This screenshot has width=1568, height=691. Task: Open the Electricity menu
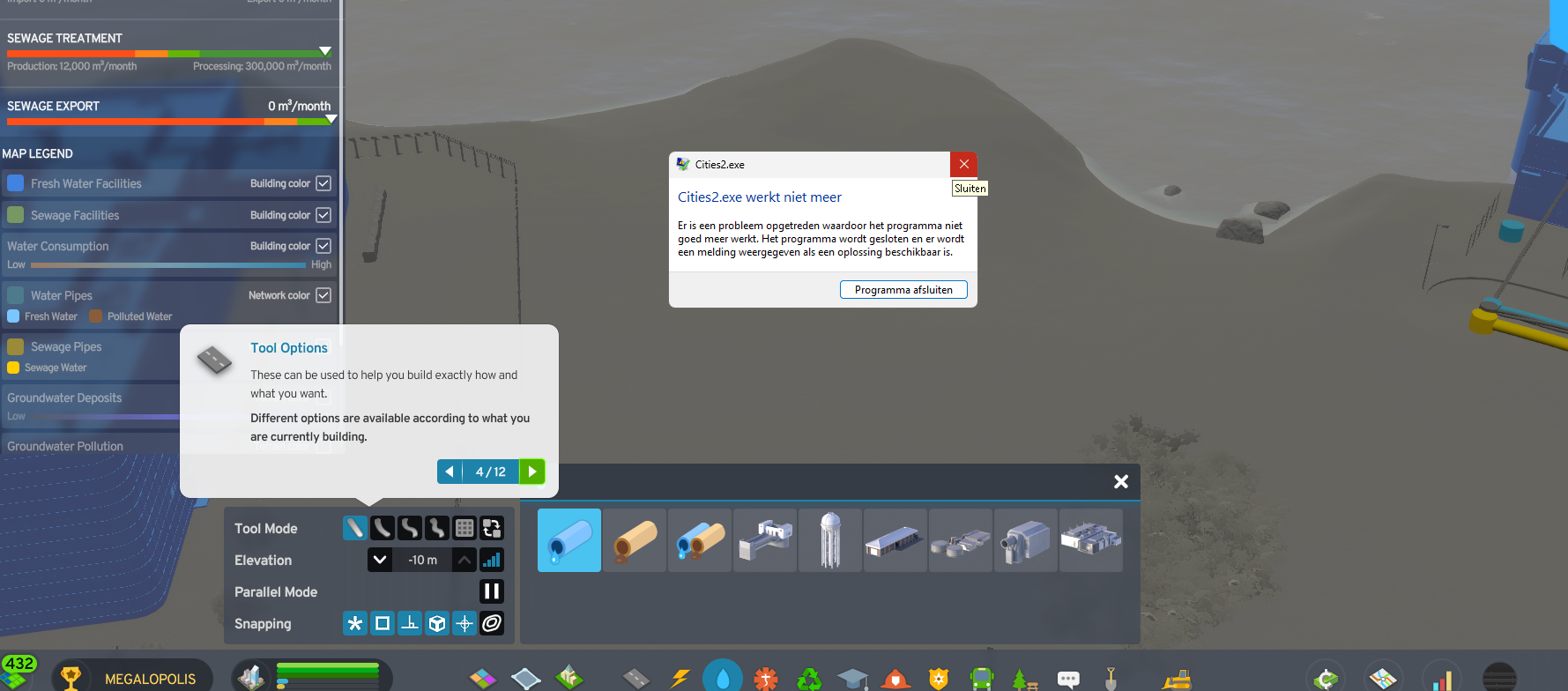pos(680,678)
